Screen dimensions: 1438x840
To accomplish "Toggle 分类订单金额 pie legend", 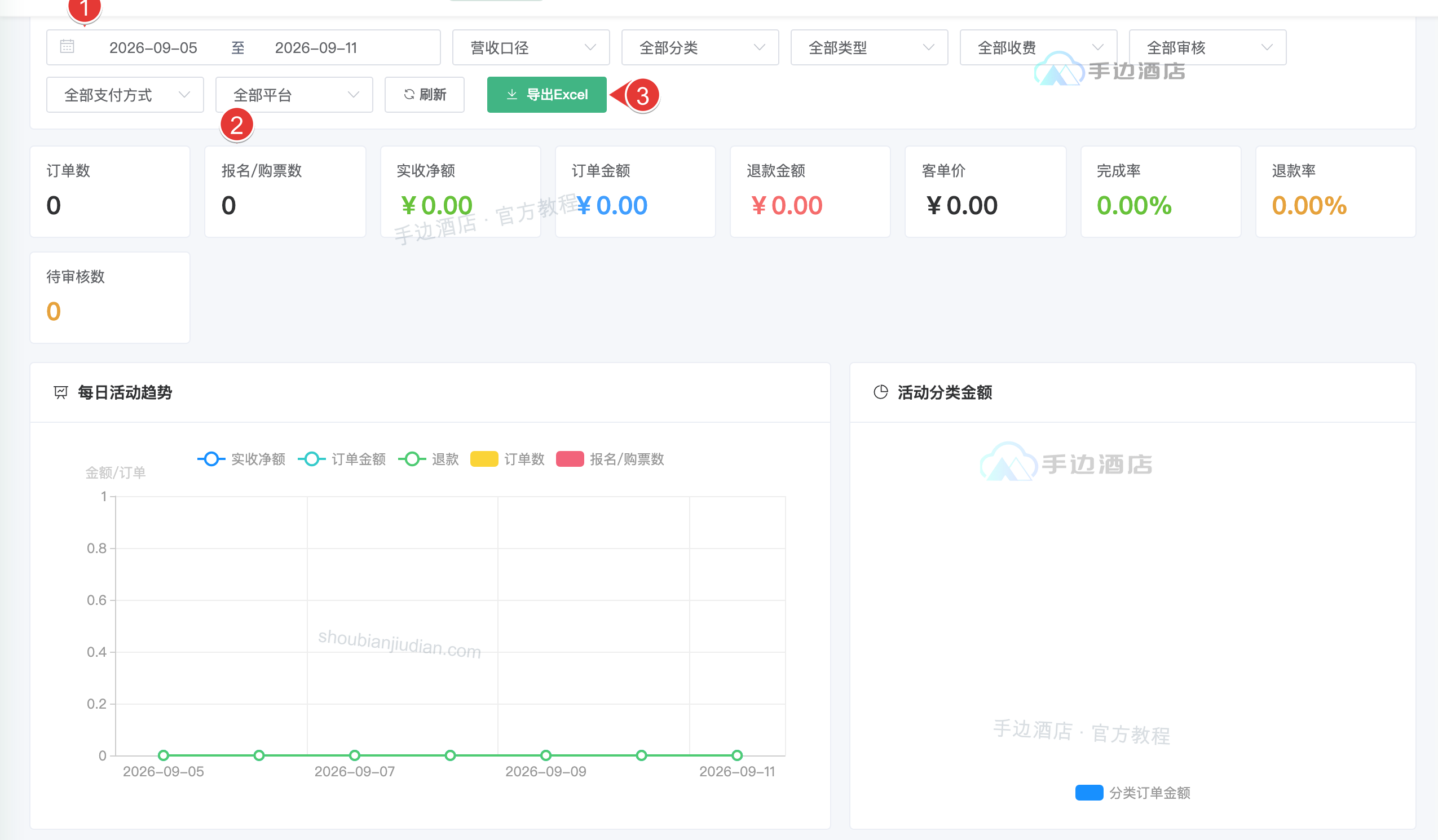I will pyautogui.click(x=1133, y=793).
